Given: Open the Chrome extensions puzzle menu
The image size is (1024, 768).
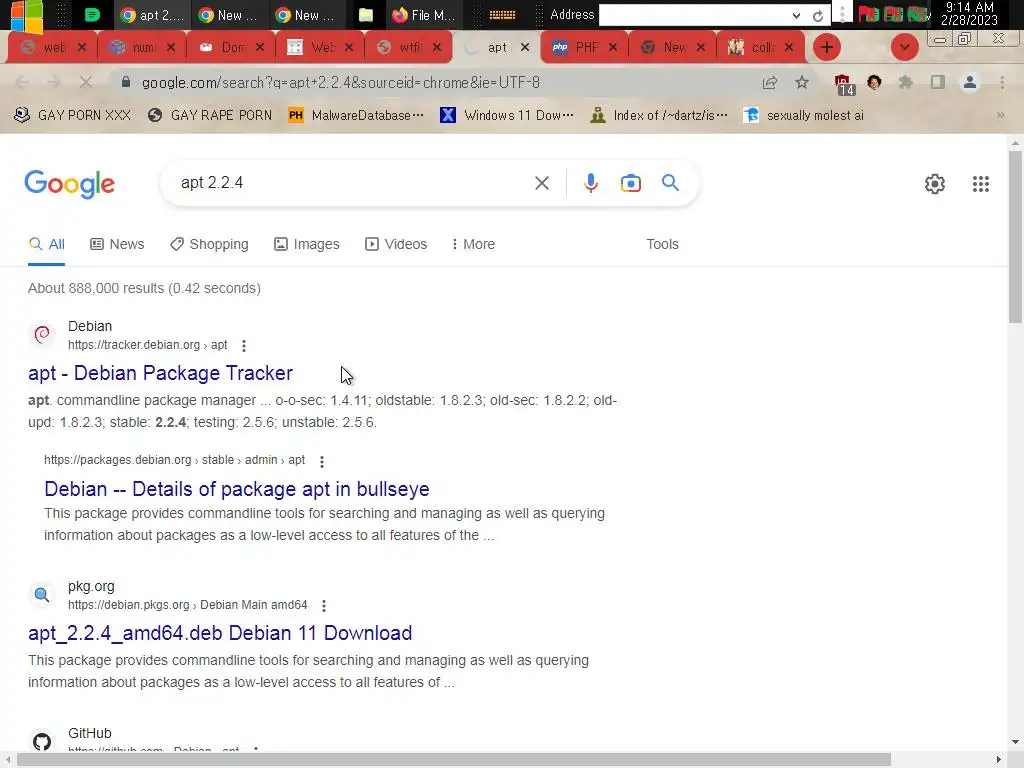Looking at the screenshot, I should 905,82.
